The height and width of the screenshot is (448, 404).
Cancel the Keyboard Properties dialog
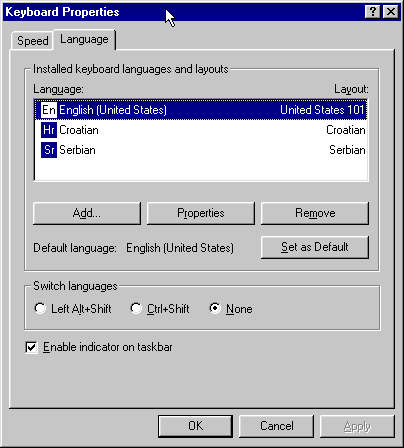pos(276,426)
